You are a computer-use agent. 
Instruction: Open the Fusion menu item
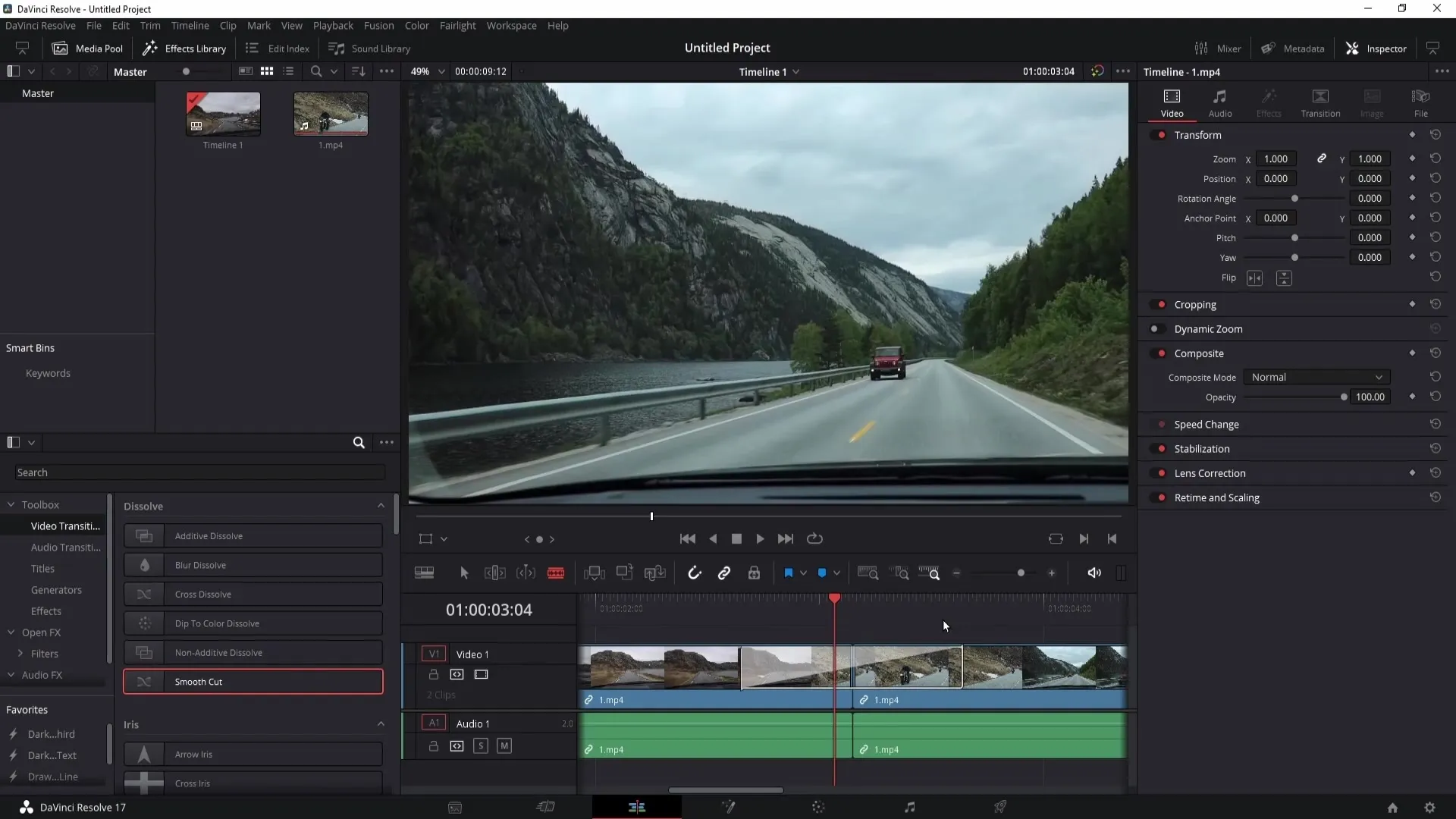[x=379, y=25]
